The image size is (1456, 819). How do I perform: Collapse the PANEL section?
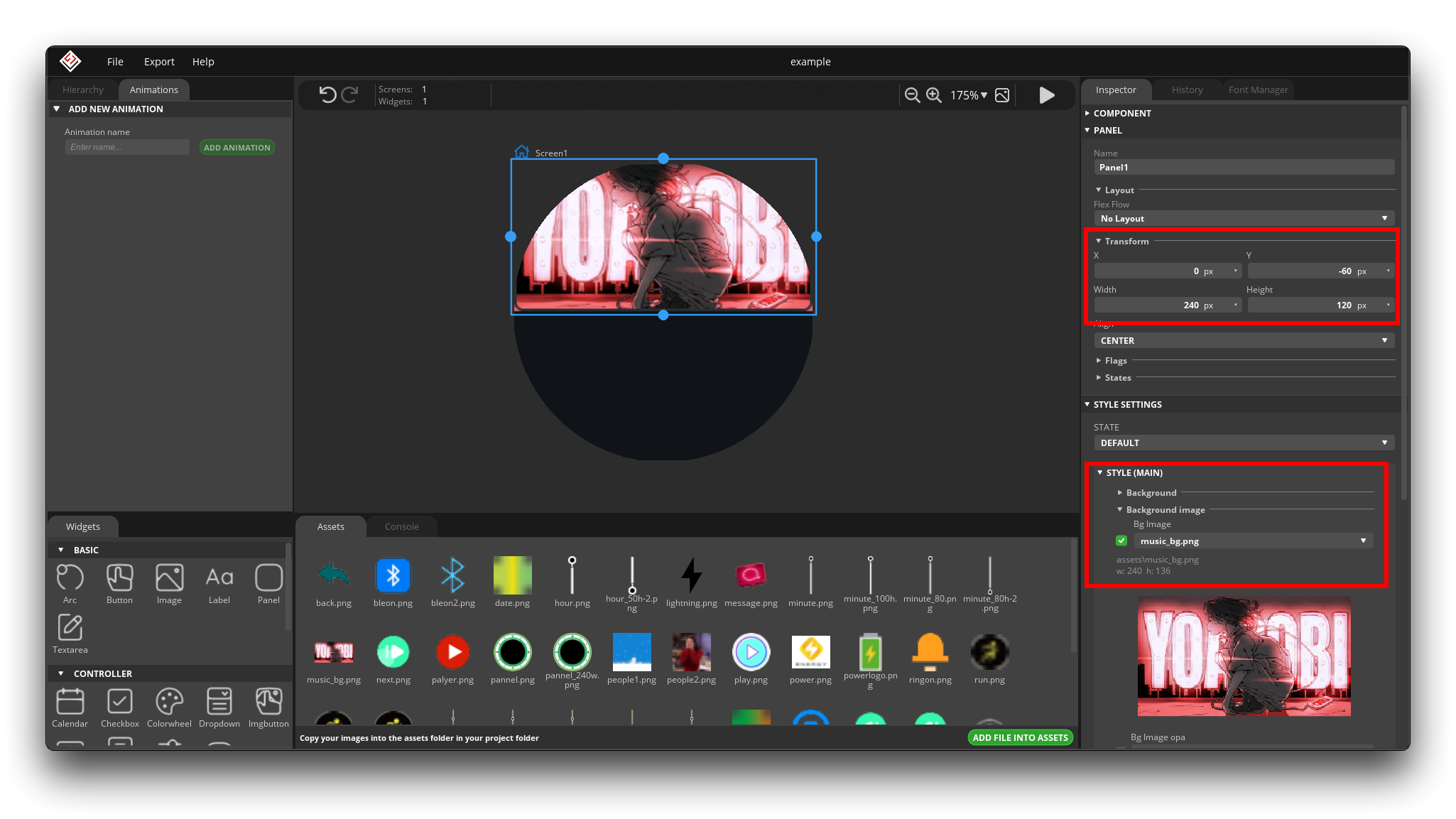(x=1107, y=130)
